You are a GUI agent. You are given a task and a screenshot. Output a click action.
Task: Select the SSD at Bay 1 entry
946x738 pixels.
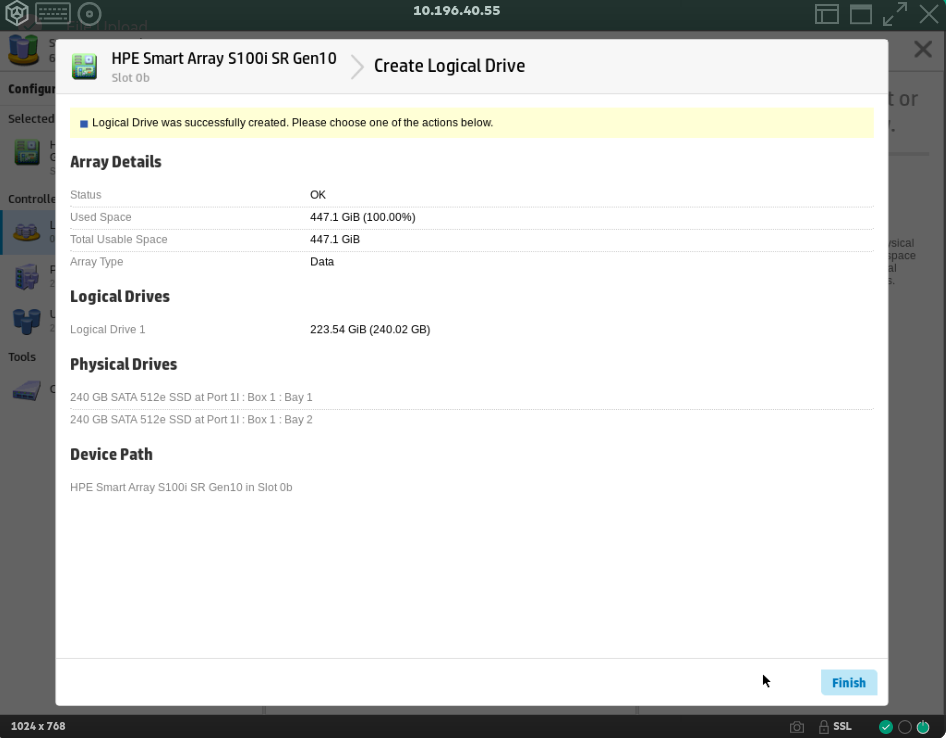(191, 397)
